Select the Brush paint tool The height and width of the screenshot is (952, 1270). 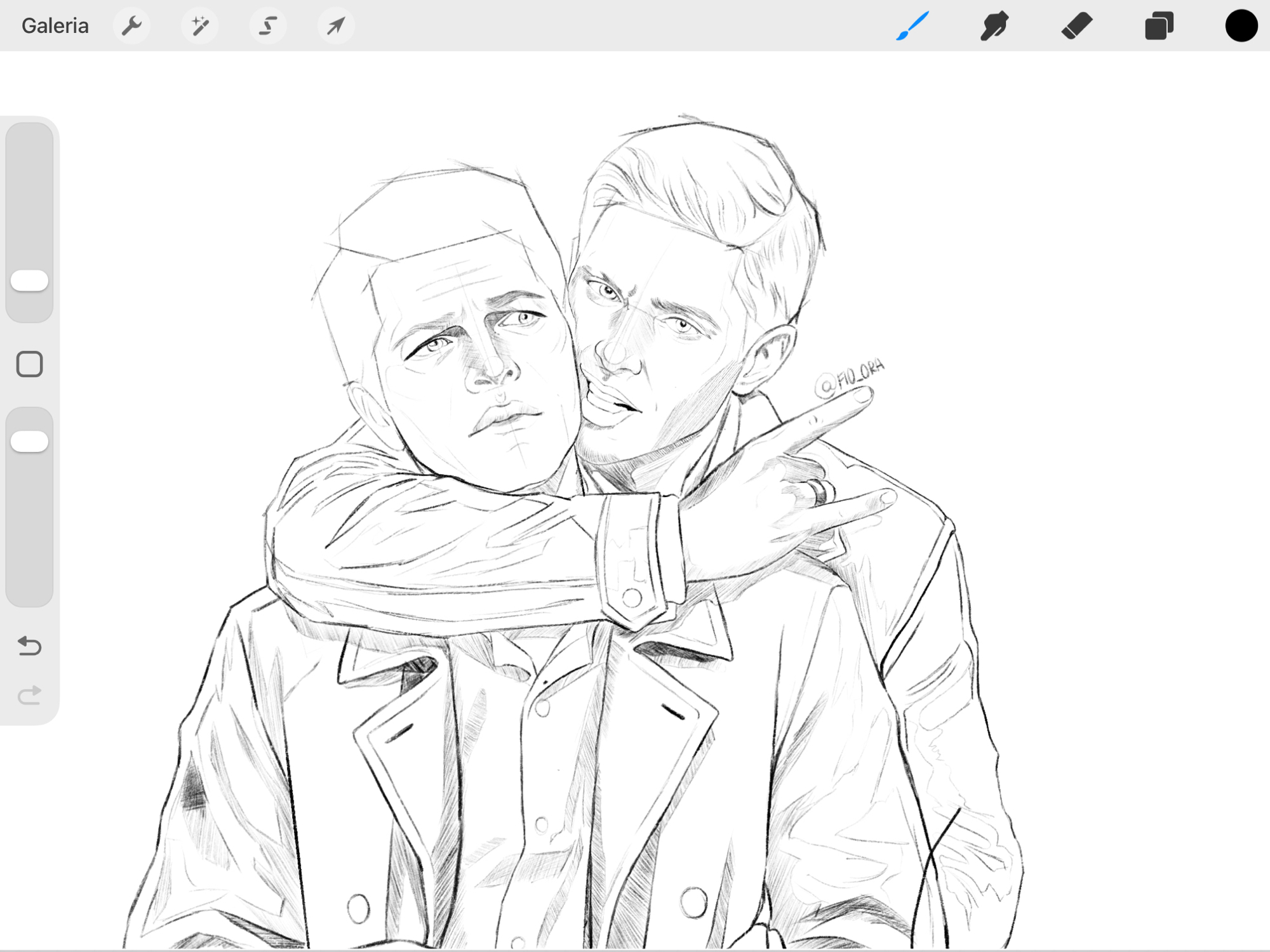(912, 26)
